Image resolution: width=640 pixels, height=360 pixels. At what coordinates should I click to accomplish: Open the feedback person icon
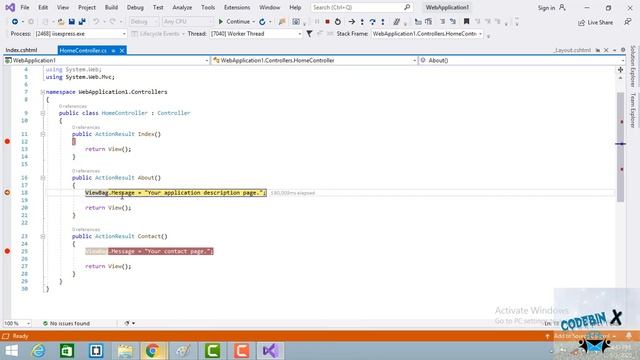pyautogui.click(x=628, y=22)
